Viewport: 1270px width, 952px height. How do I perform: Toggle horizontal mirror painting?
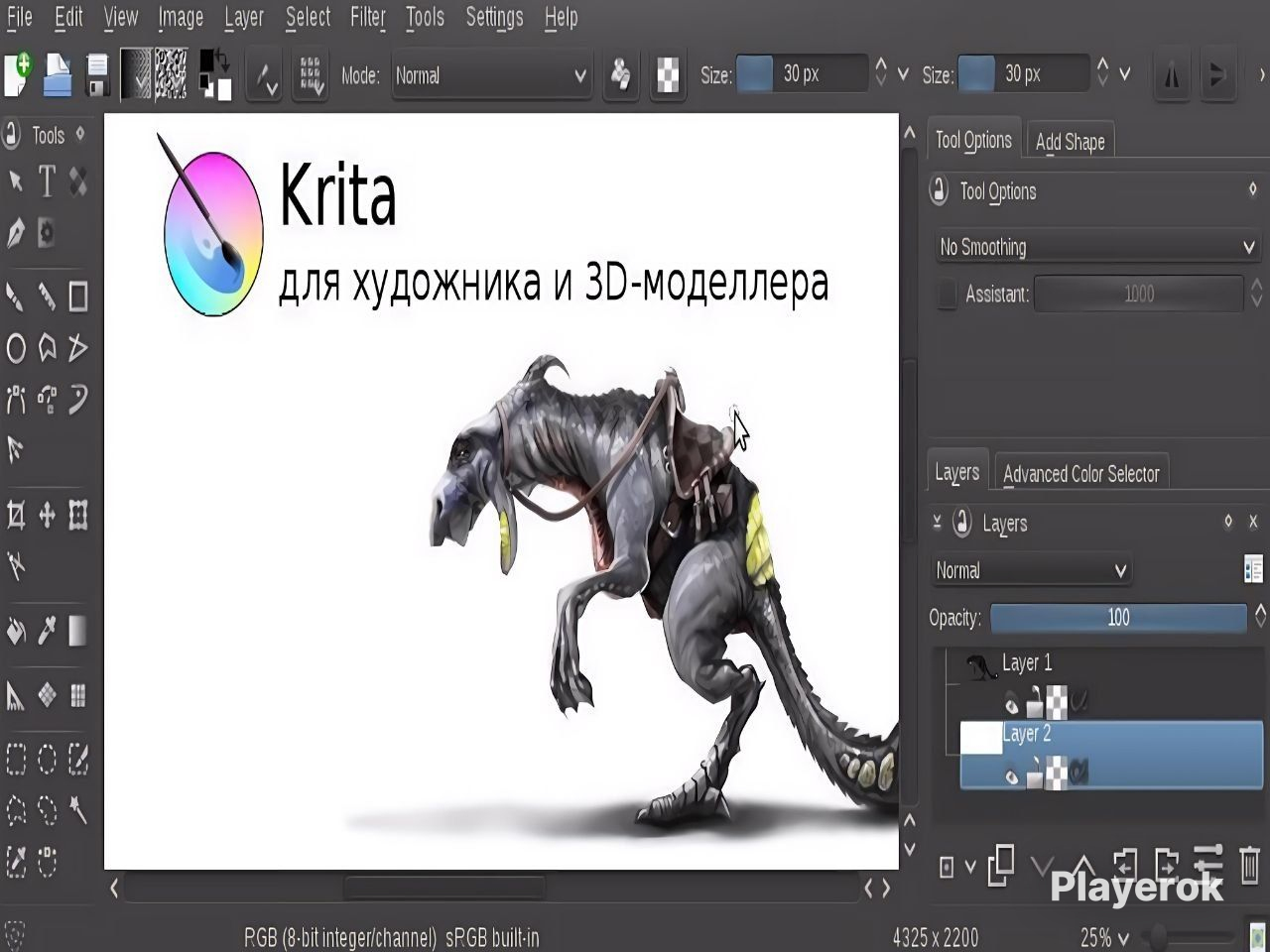1172,75
